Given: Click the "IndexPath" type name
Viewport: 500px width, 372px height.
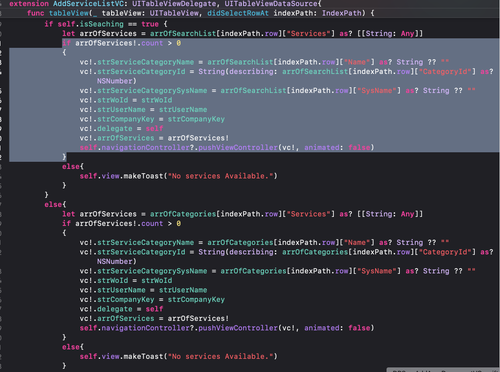Looking at the screenshot, I should point(341,13).
